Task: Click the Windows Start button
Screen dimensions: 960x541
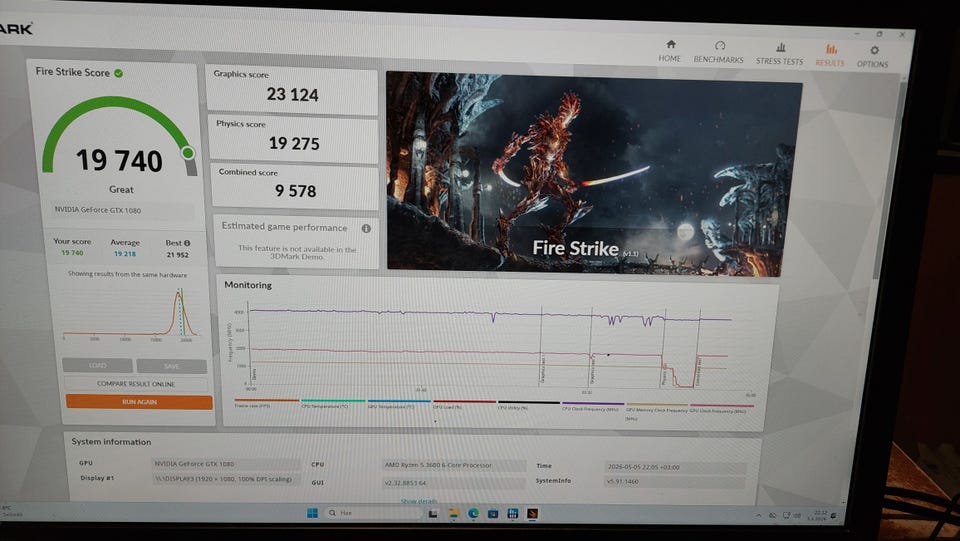Action: pos(312,513)
